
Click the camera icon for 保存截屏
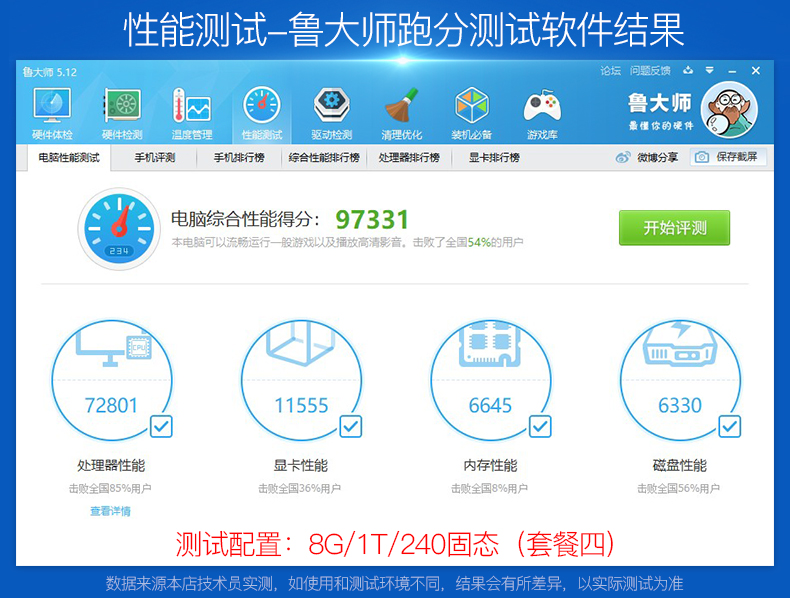pyautogui.click(x=701, y=158)
